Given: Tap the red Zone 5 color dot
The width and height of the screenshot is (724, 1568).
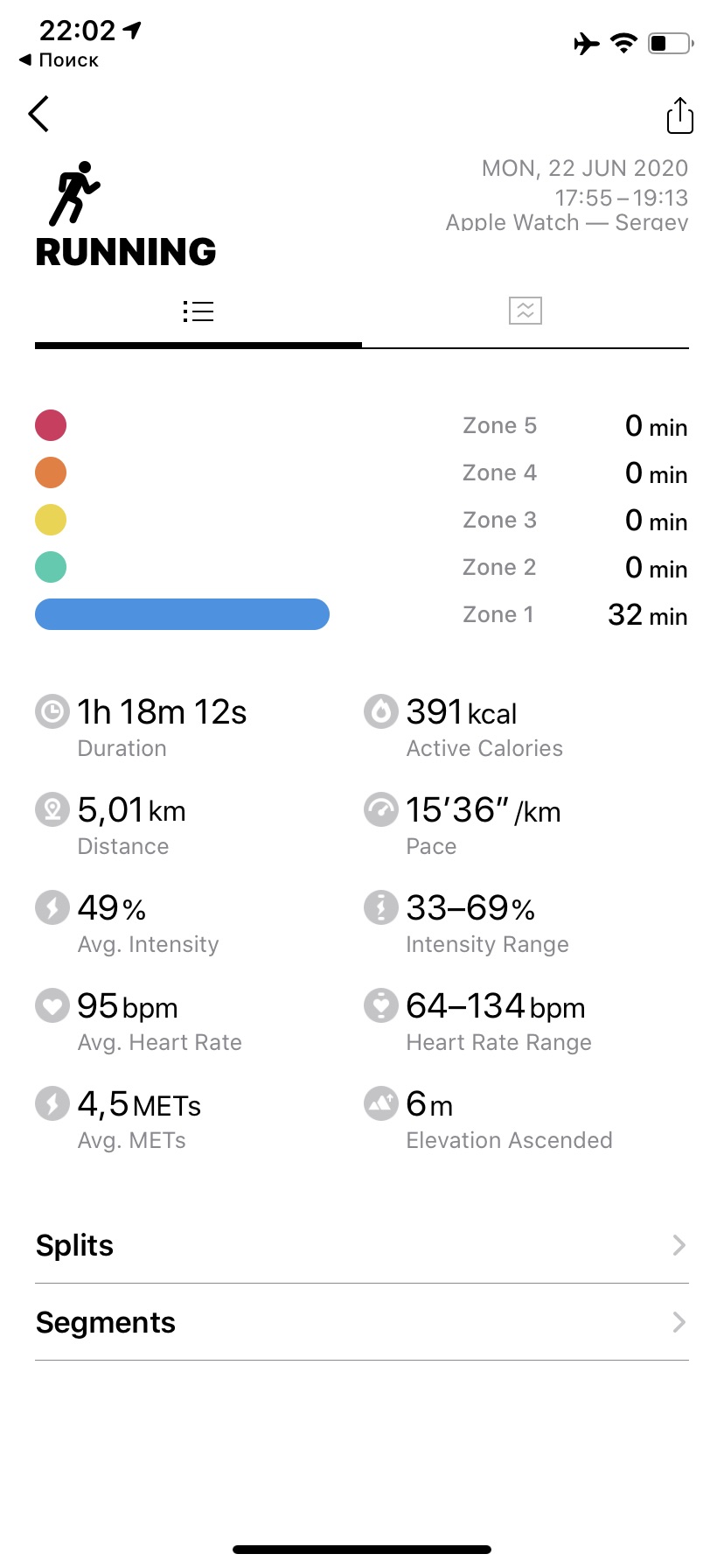Looking at the screenshot, I should click(x=51, y=425).
